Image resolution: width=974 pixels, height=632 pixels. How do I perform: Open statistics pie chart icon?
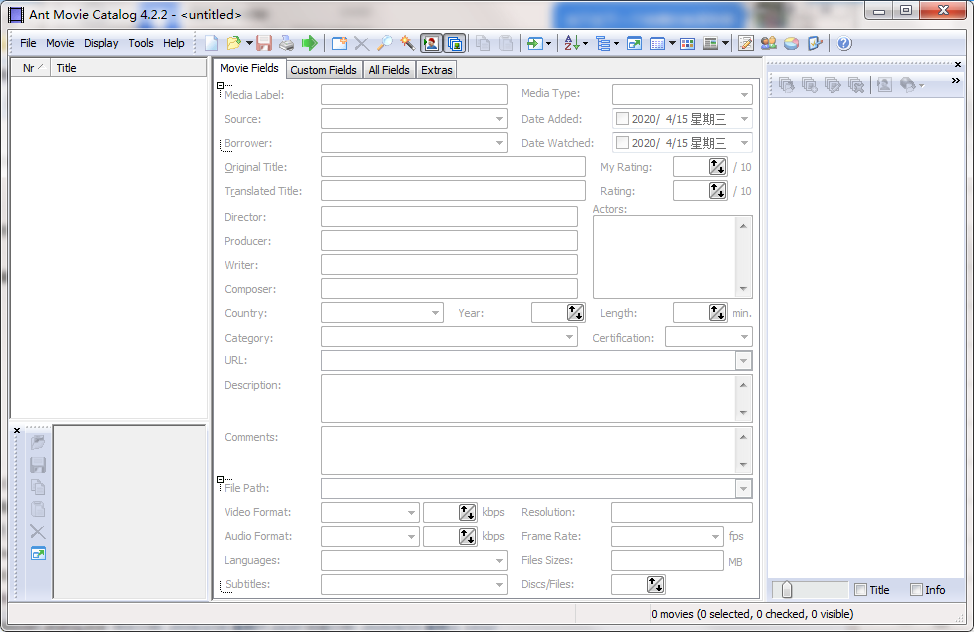(x=791, y=44)
